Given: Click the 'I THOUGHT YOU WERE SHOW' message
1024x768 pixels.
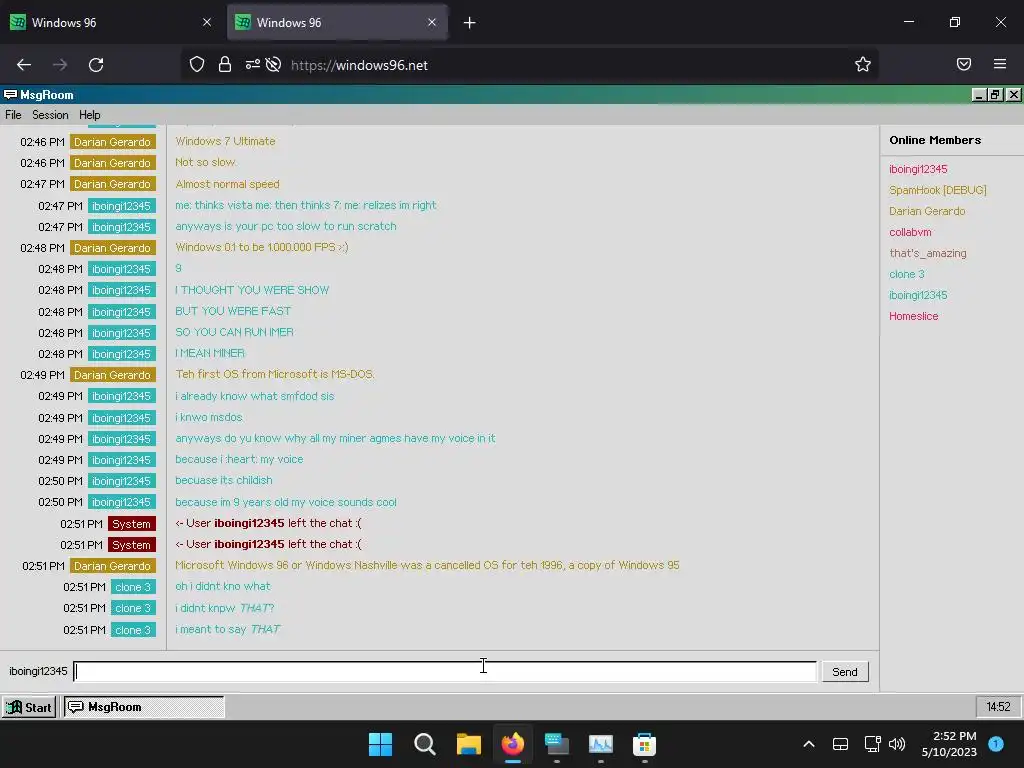Looking at the screenshot, I should pos(252,290).
